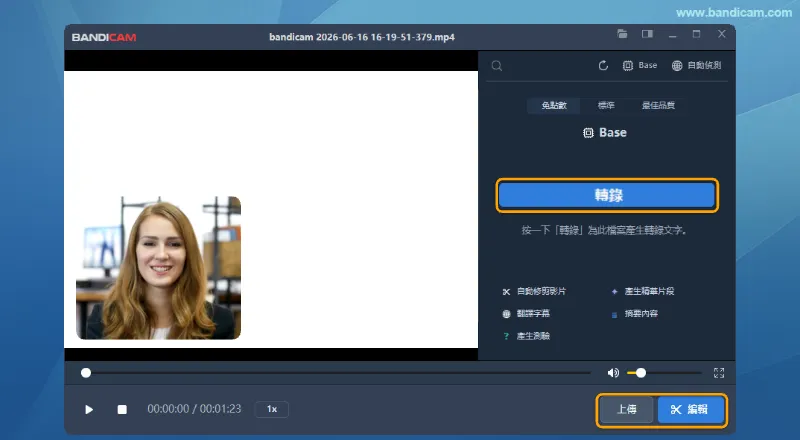Open the editor with 編輯 button
Screen dimensions: 800x440
click(690, 409)
